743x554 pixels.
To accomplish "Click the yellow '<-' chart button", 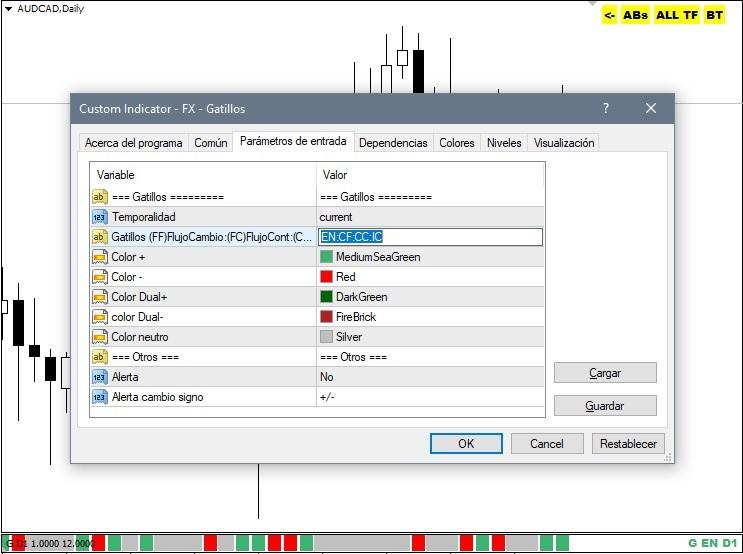I will [609, 15].
